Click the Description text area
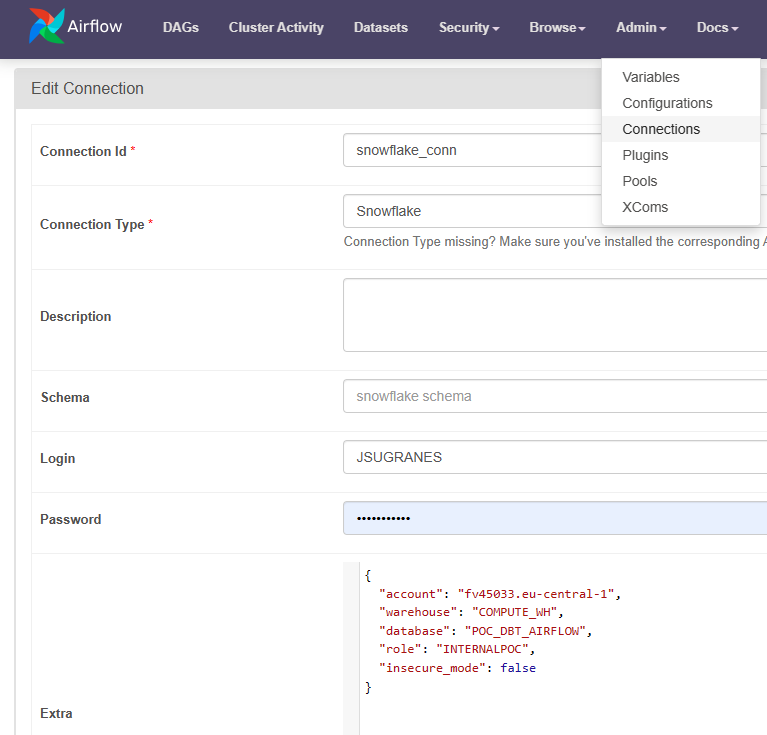This screenshot has height=735, width=767. coord(555,315)
